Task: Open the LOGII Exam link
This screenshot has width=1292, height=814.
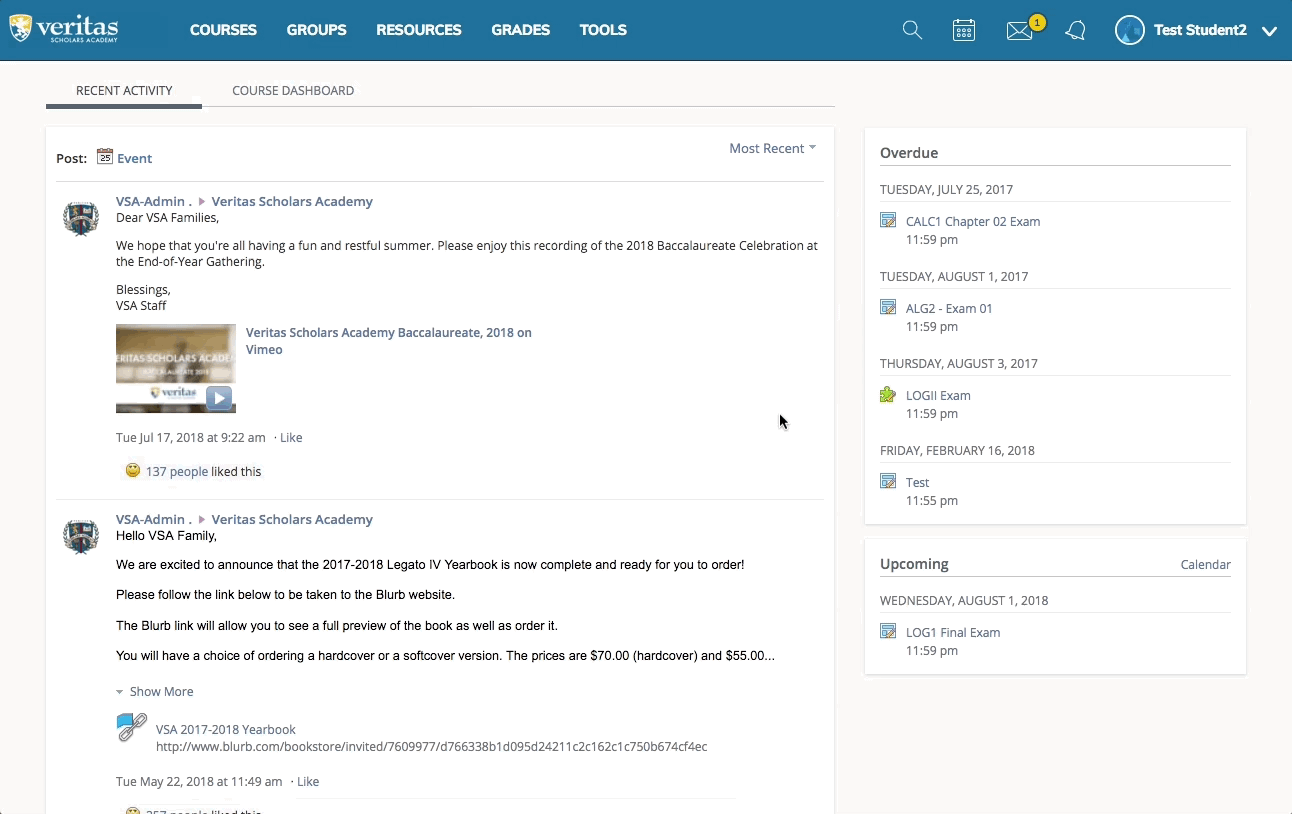Action: pos(938,395)
